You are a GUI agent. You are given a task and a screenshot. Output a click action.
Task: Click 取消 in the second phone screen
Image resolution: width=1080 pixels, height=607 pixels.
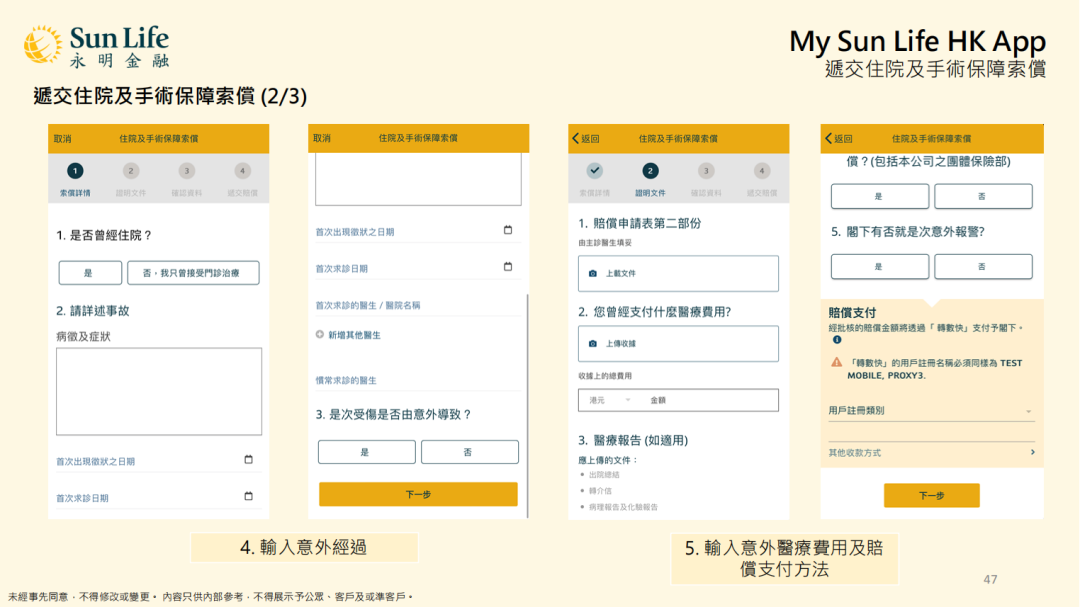322,138
